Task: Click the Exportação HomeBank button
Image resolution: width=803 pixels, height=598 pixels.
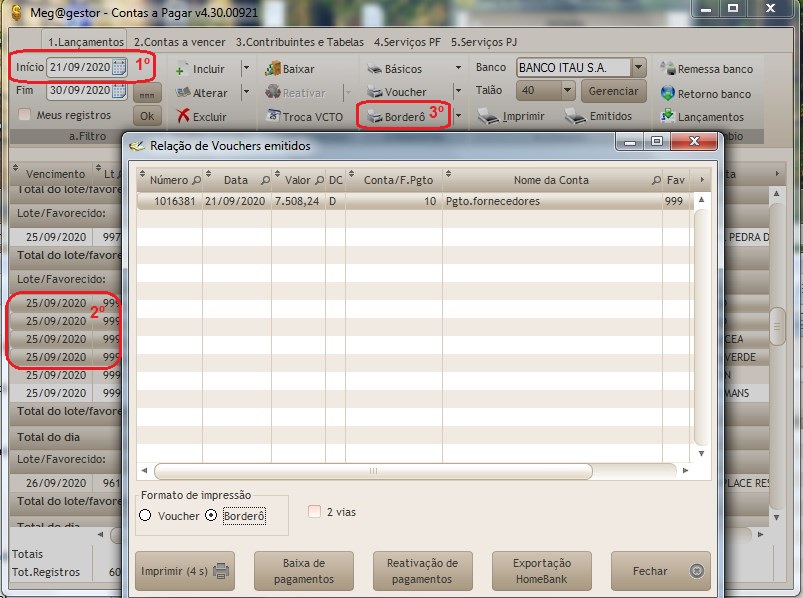Action: (x=542, y=571)
